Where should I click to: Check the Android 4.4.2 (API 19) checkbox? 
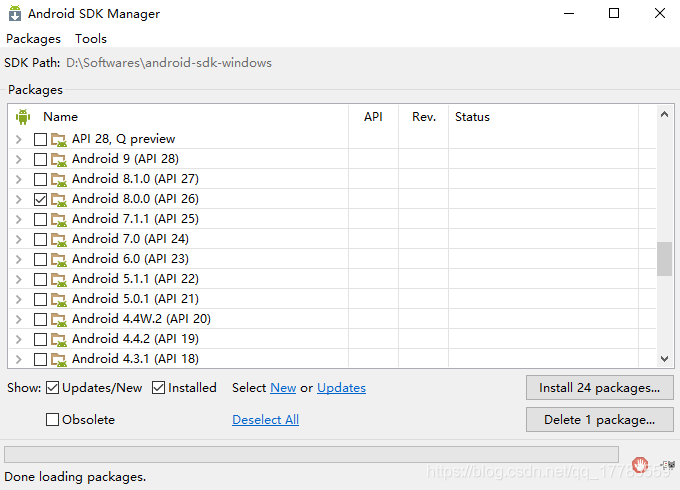pos(40,339)
